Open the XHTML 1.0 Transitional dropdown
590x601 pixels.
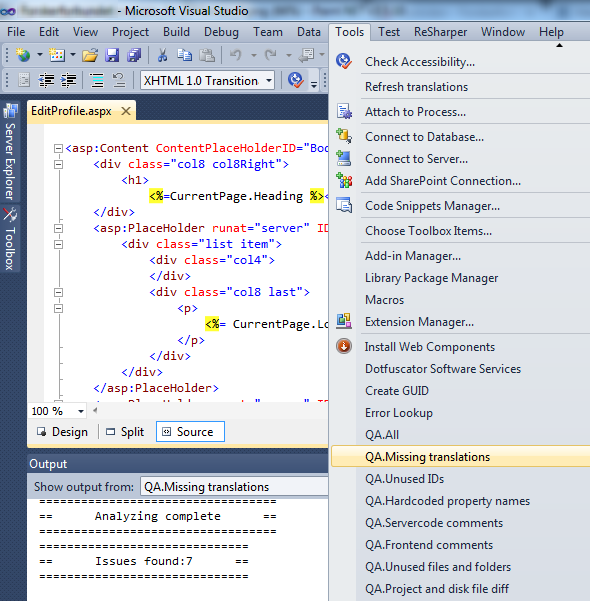click(x=269, y=80)
